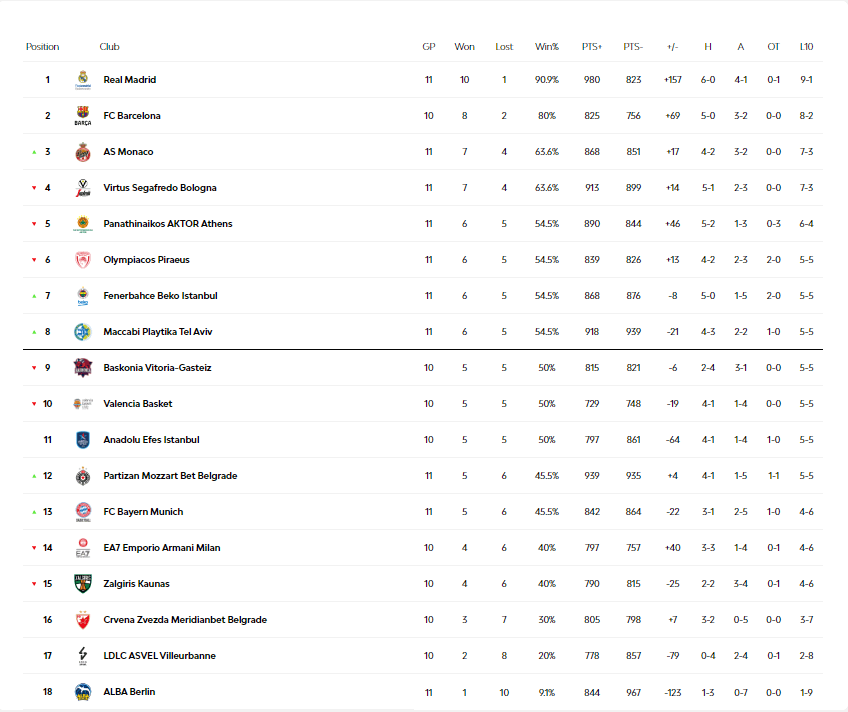Click the FC Barcelona crest icon
This screenshot has width=848, height=712.
(83, 116)
